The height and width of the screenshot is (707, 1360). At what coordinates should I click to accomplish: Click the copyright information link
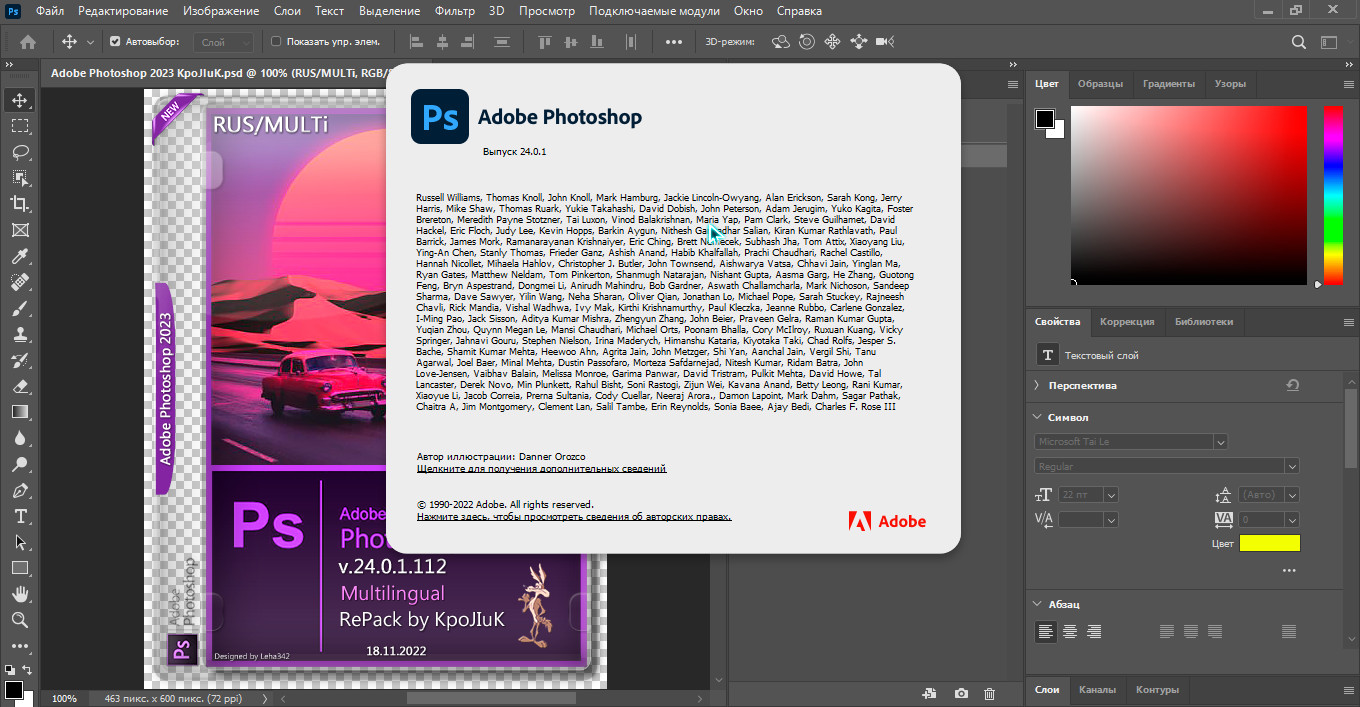574,517
